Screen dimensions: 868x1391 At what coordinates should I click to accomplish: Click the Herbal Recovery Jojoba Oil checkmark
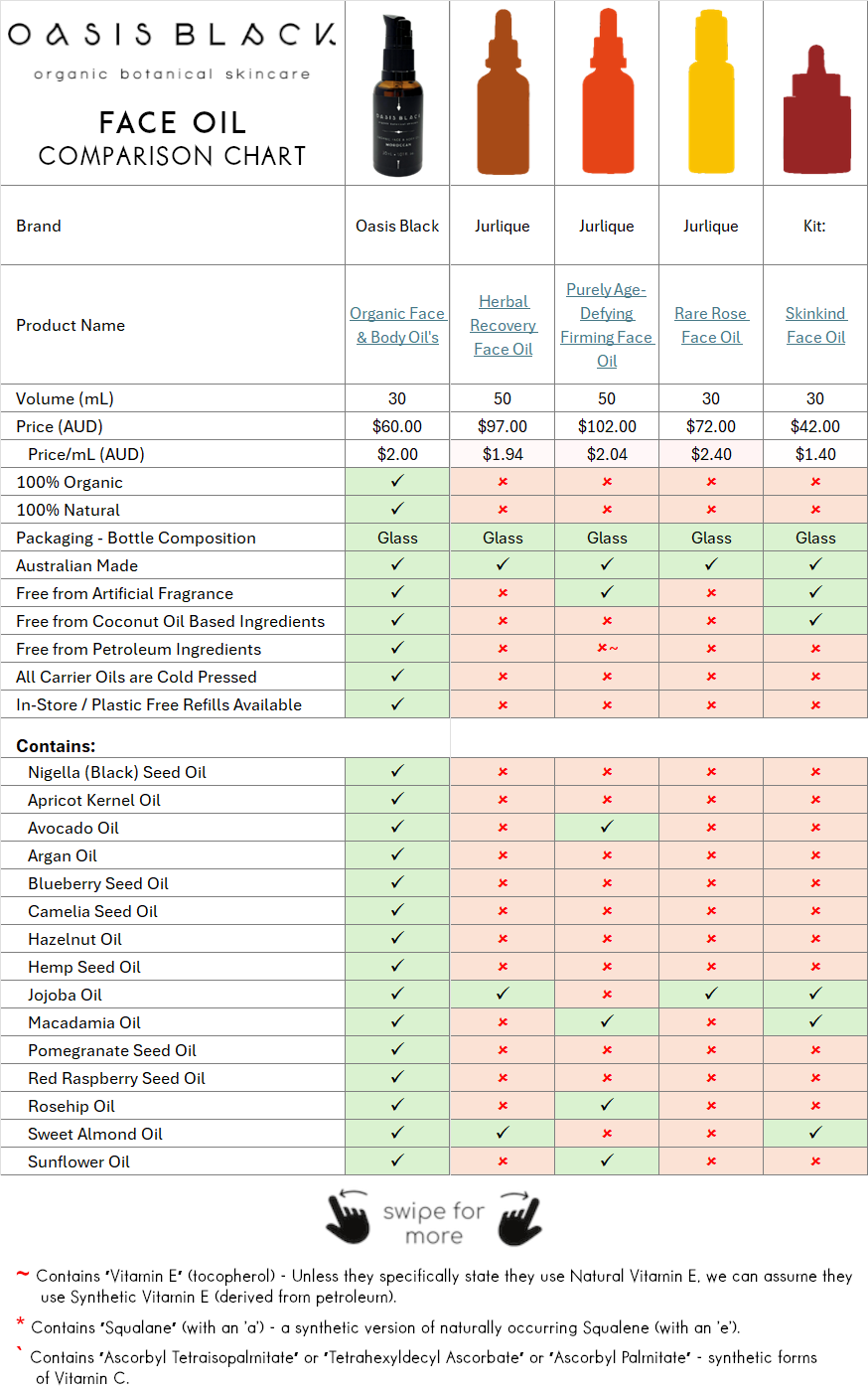click(503, 994)
